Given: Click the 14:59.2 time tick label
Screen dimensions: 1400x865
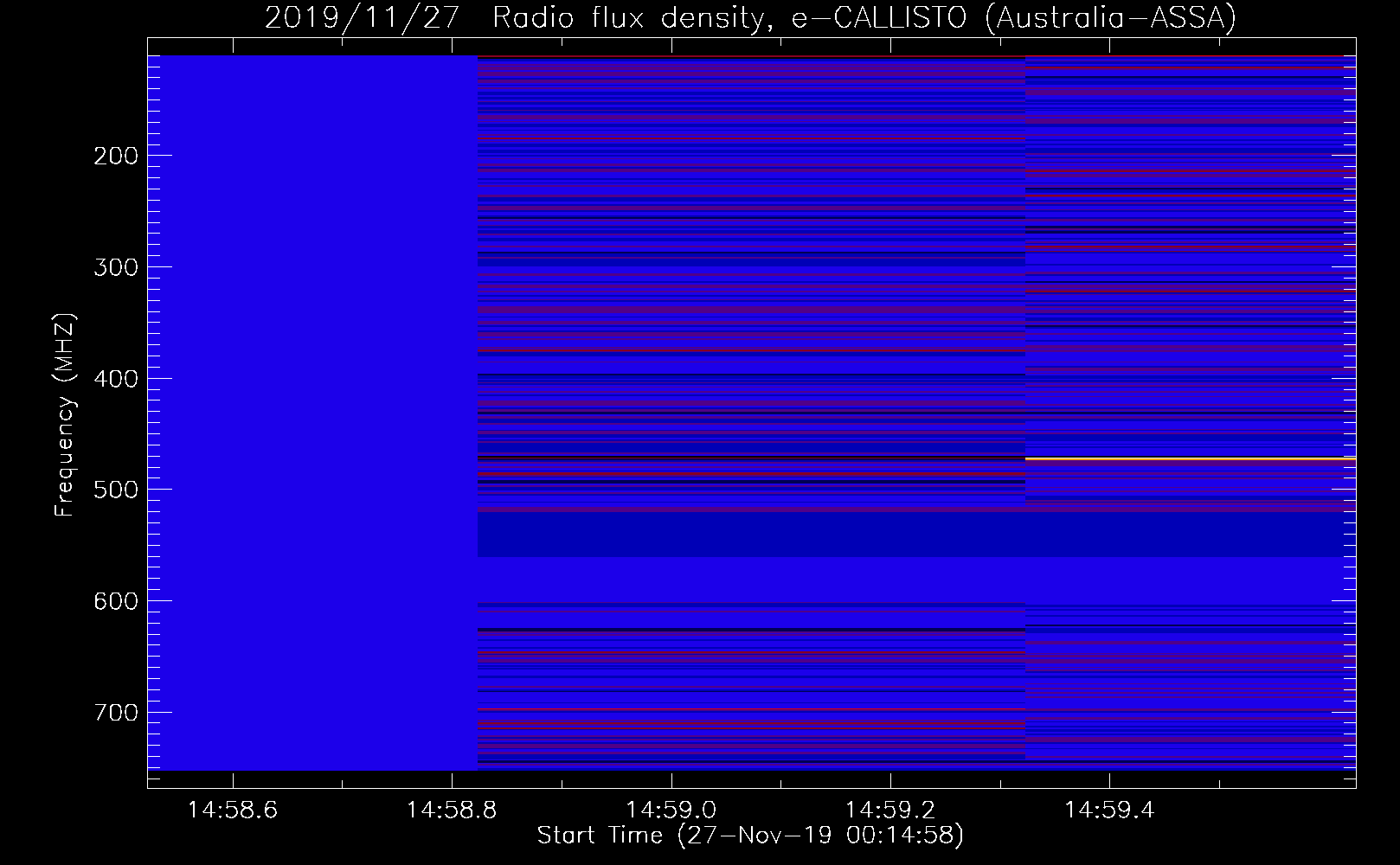Looking at the screenshot, I should click(889, 810).
